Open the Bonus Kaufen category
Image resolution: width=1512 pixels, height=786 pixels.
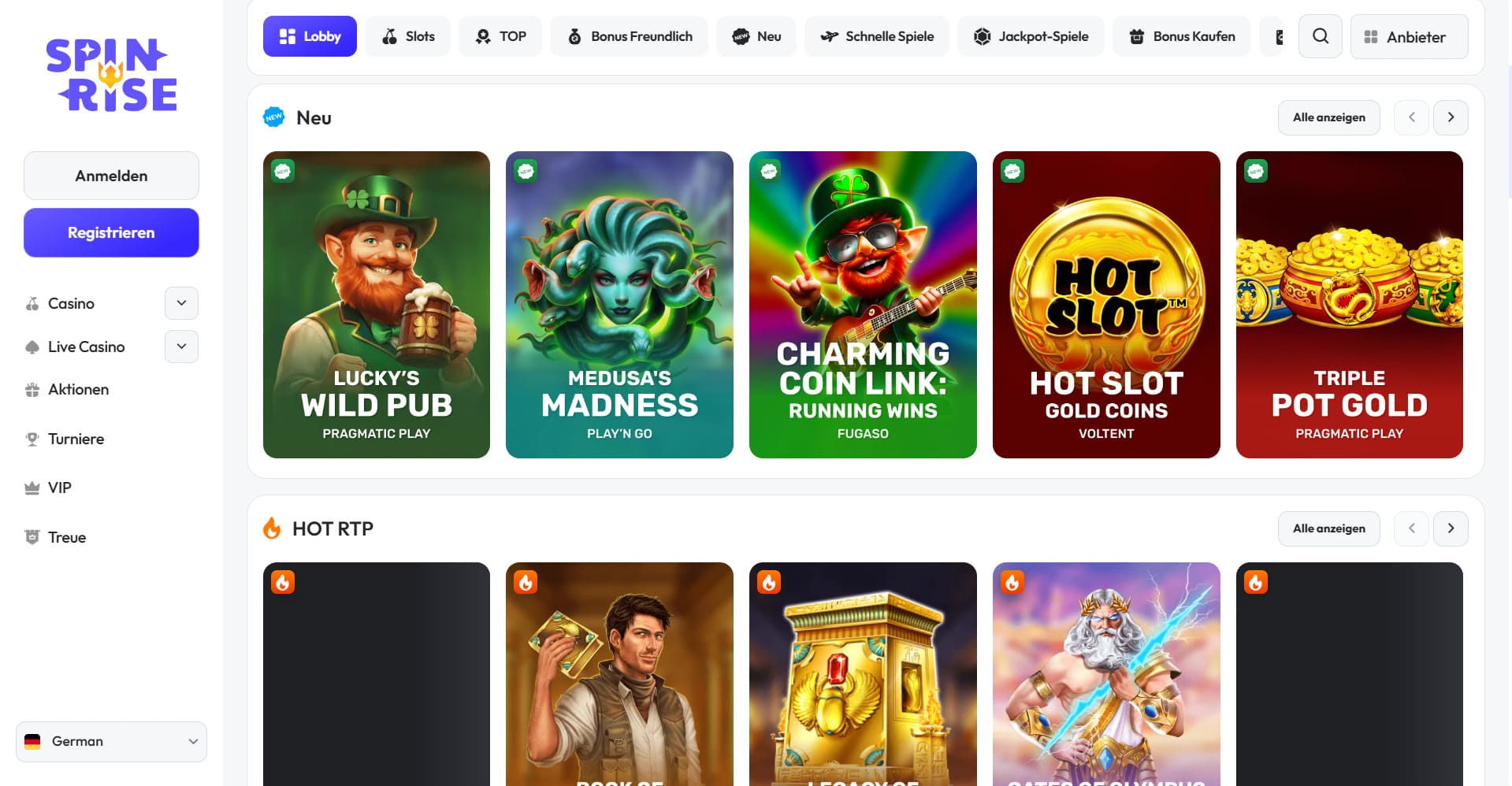(x=1181, y=36)
